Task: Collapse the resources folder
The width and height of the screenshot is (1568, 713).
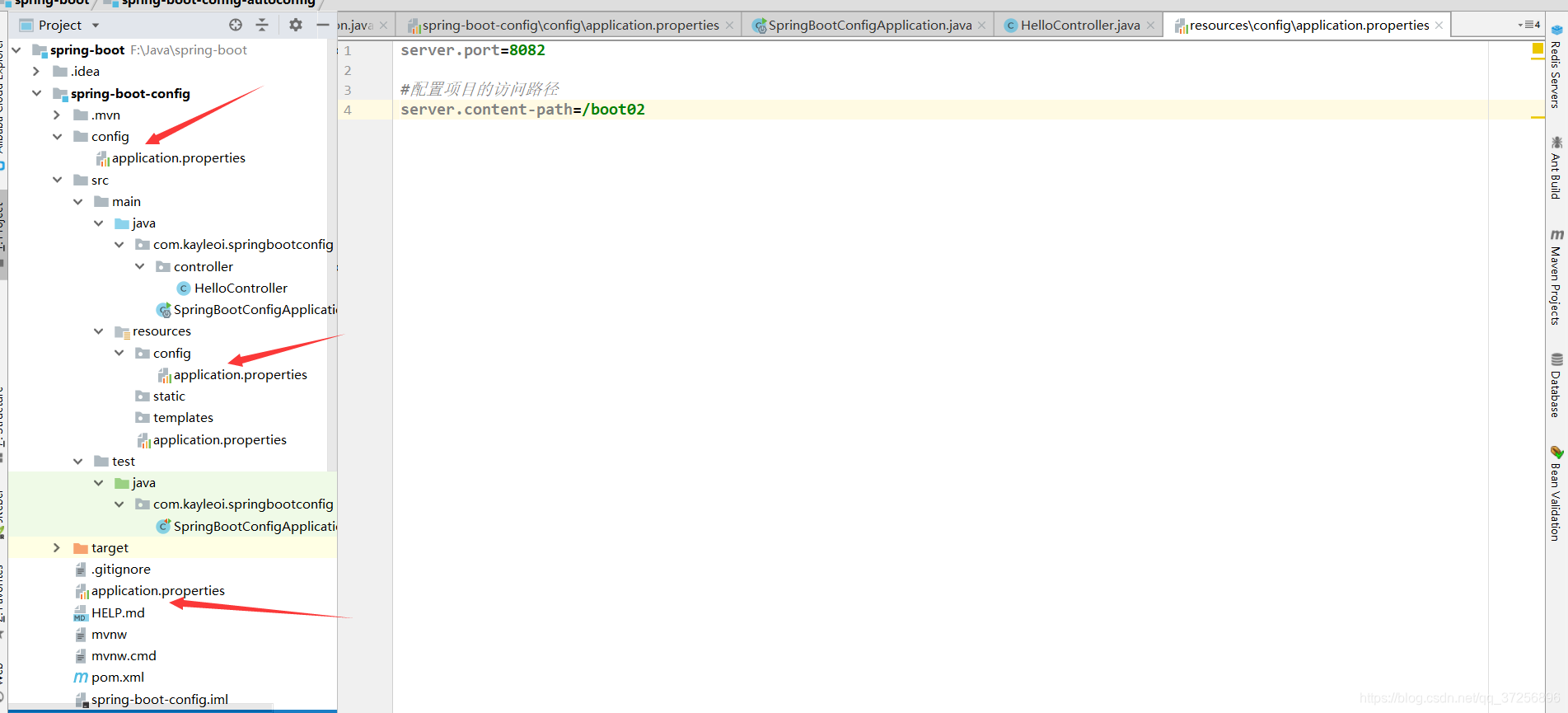Action: 98,331
